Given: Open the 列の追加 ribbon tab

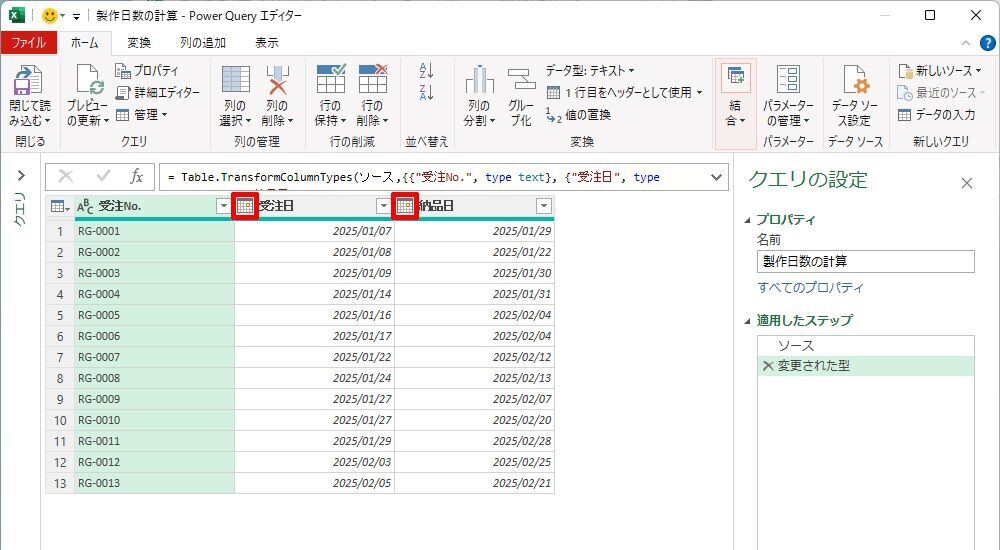Looking at the screenshot, I should pos(202,43).
